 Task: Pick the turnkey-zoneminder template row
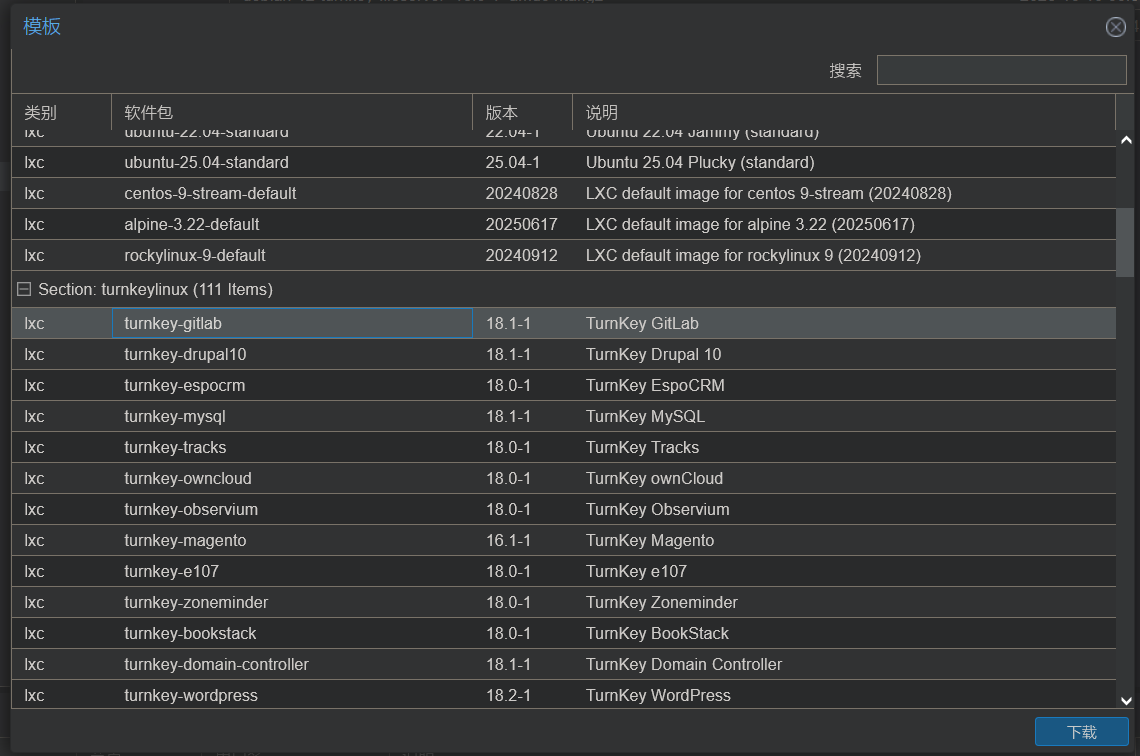point(196,602)
